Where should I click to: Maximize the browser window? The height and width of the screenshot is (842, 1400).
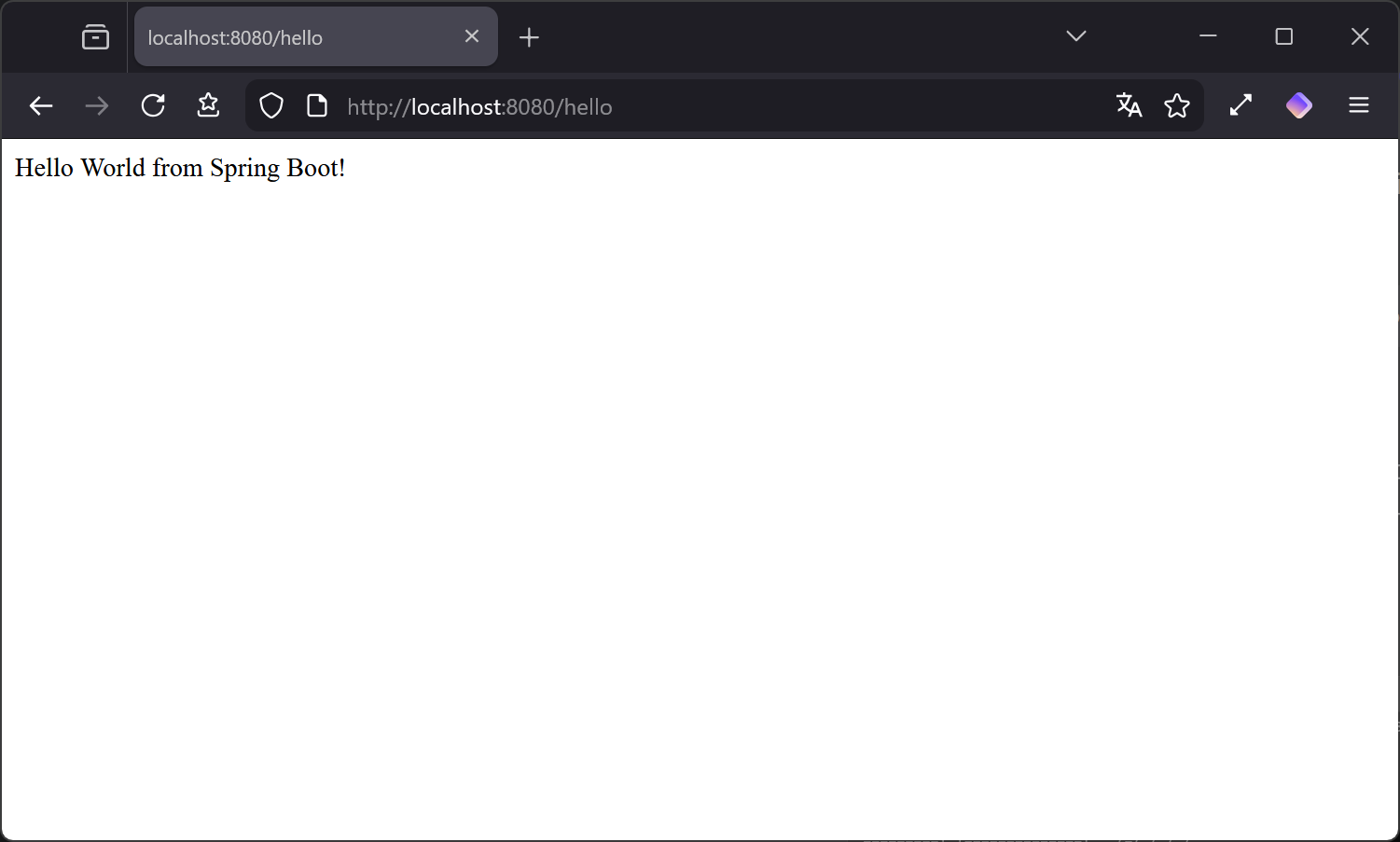pos(1284,36)
